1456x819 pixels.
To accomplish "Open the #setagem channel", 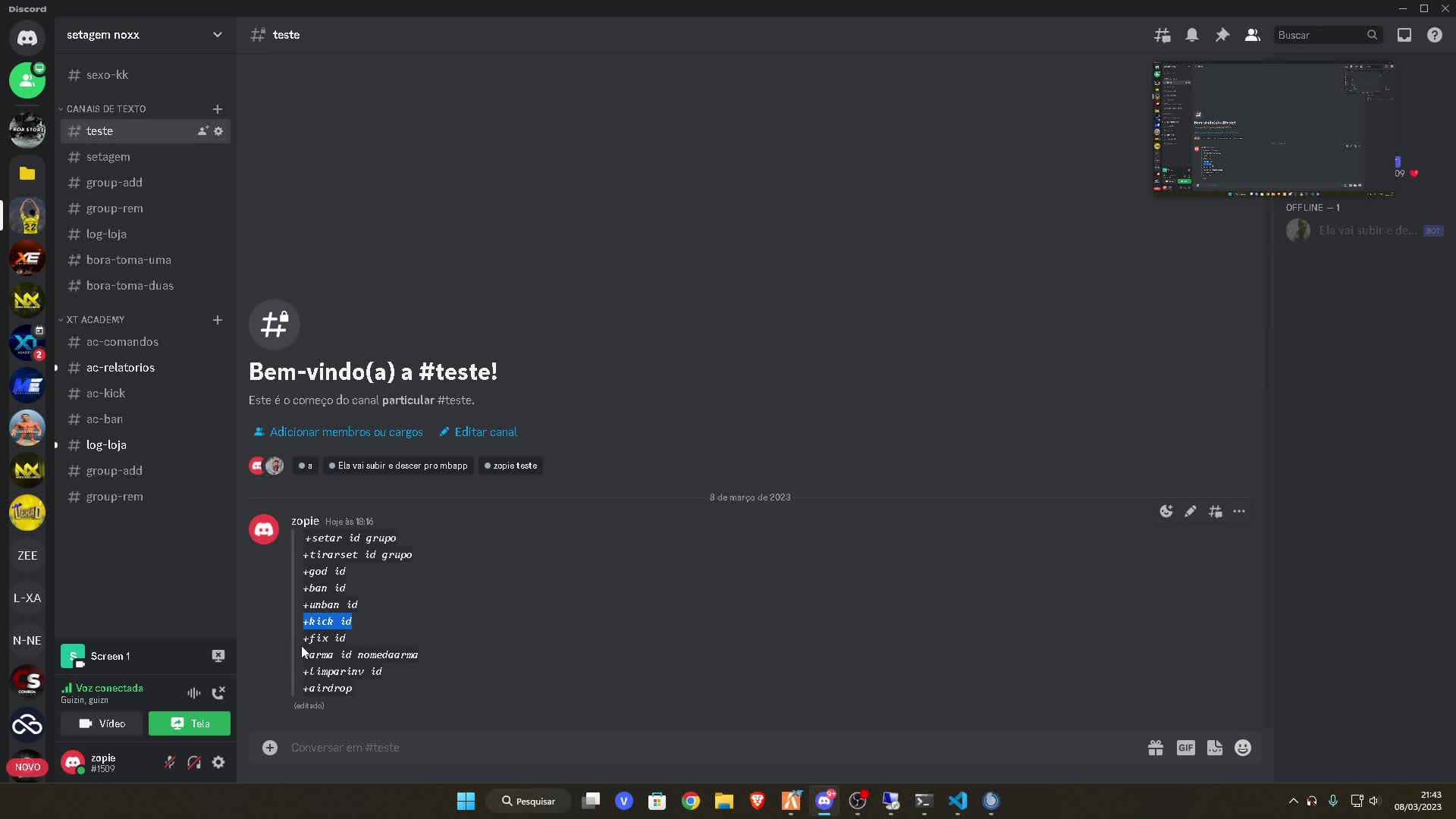I will pyautogui.click(x=108, y=156).
